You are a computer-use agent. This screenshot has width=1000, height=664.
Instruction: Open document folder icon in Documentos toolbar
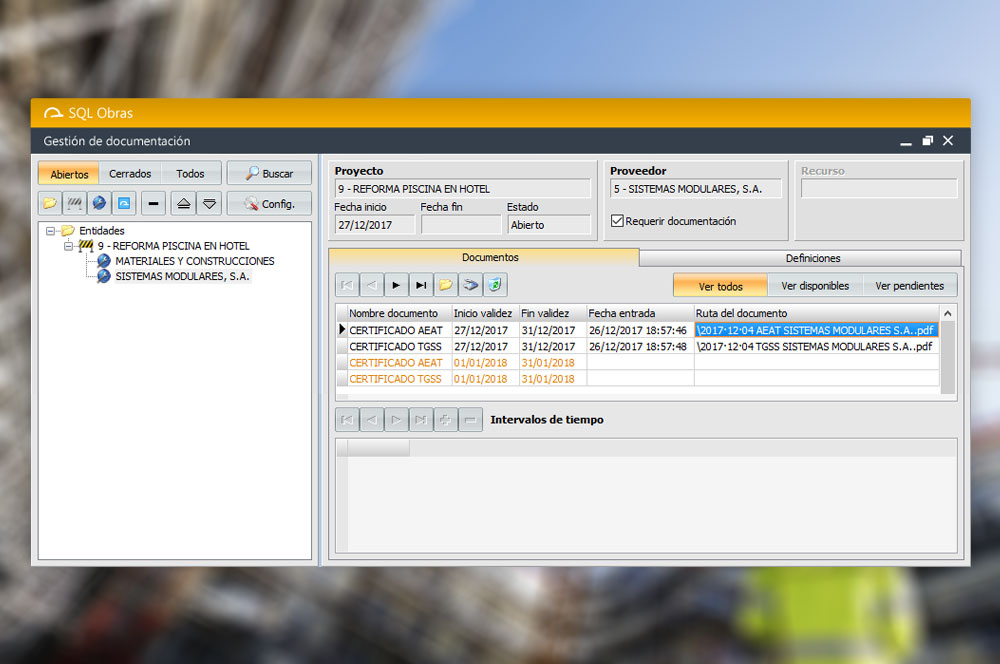point(446,285)
